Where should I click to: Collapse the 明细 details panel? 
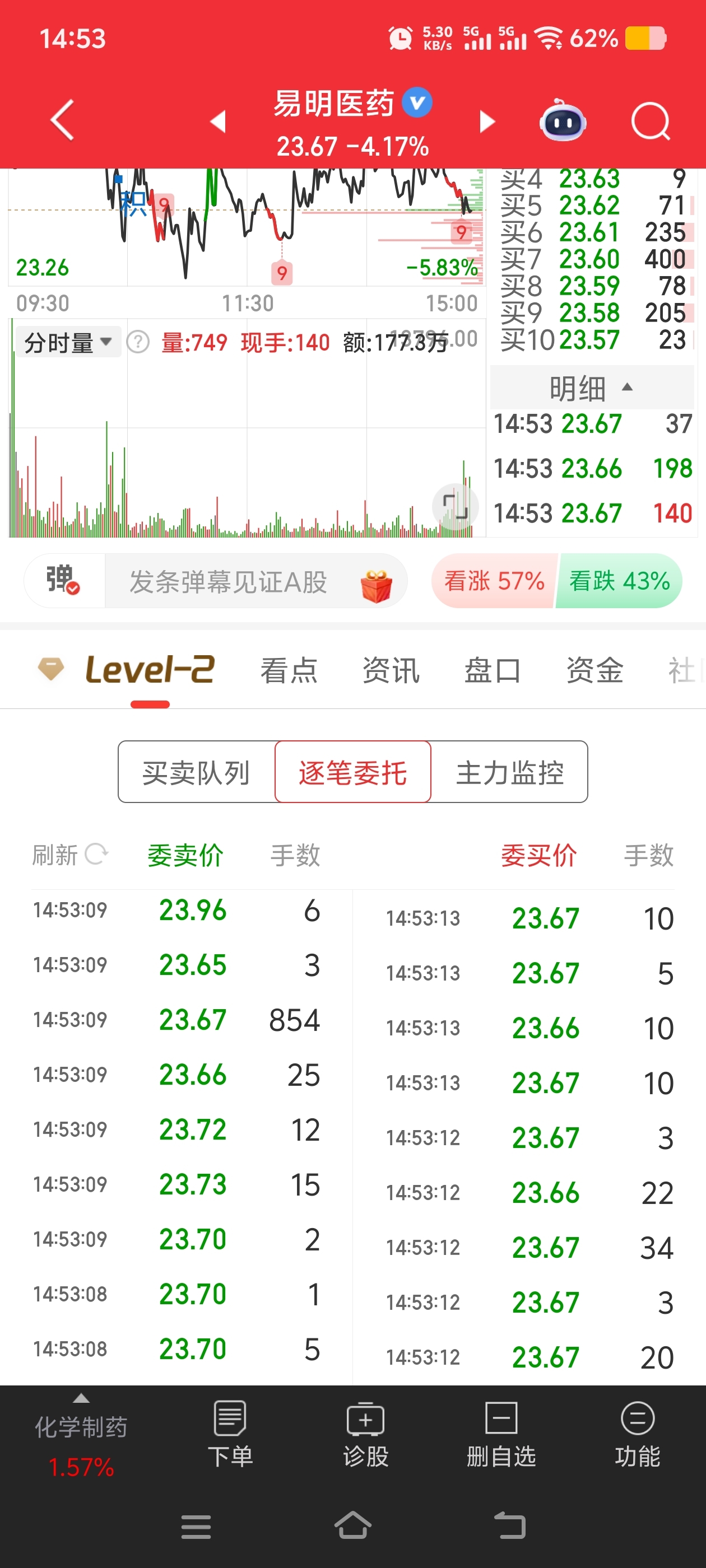(x=592, y=388)
